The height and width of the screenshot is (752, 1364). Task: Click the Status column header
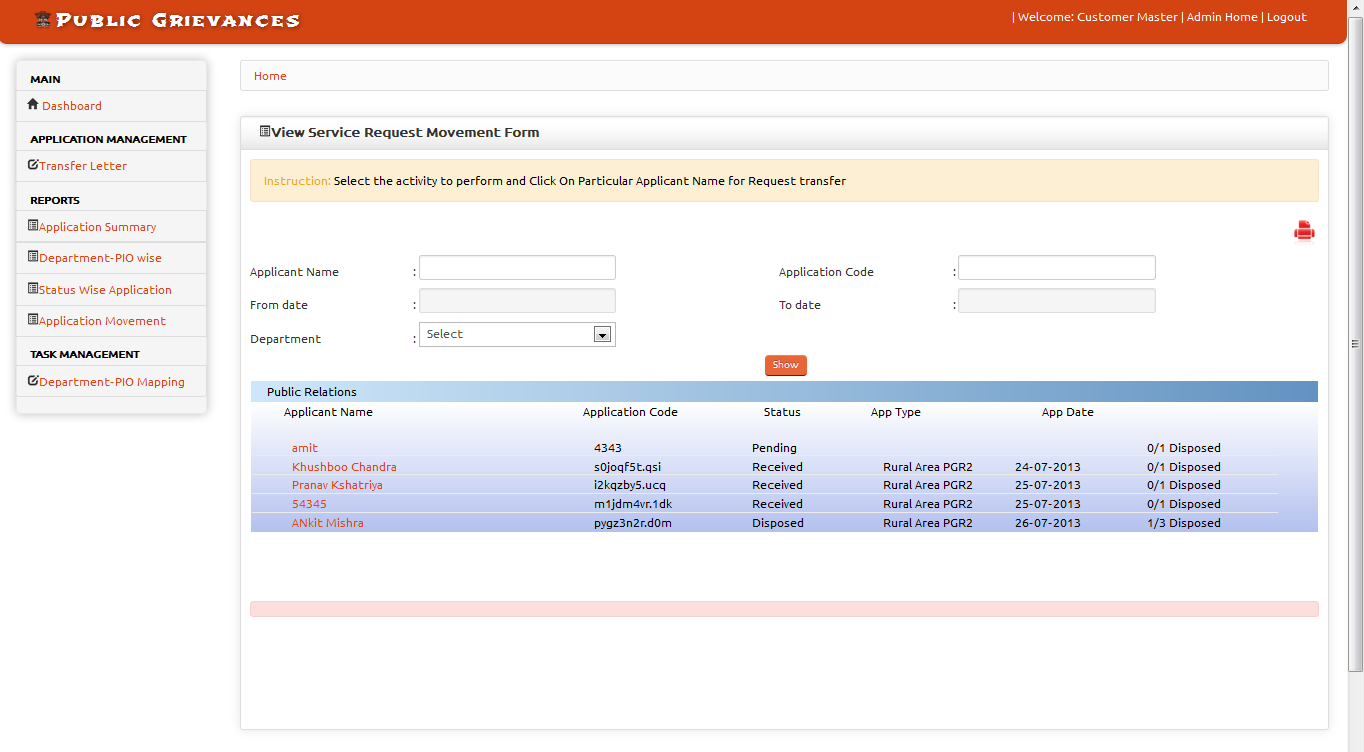coord(782,412)
